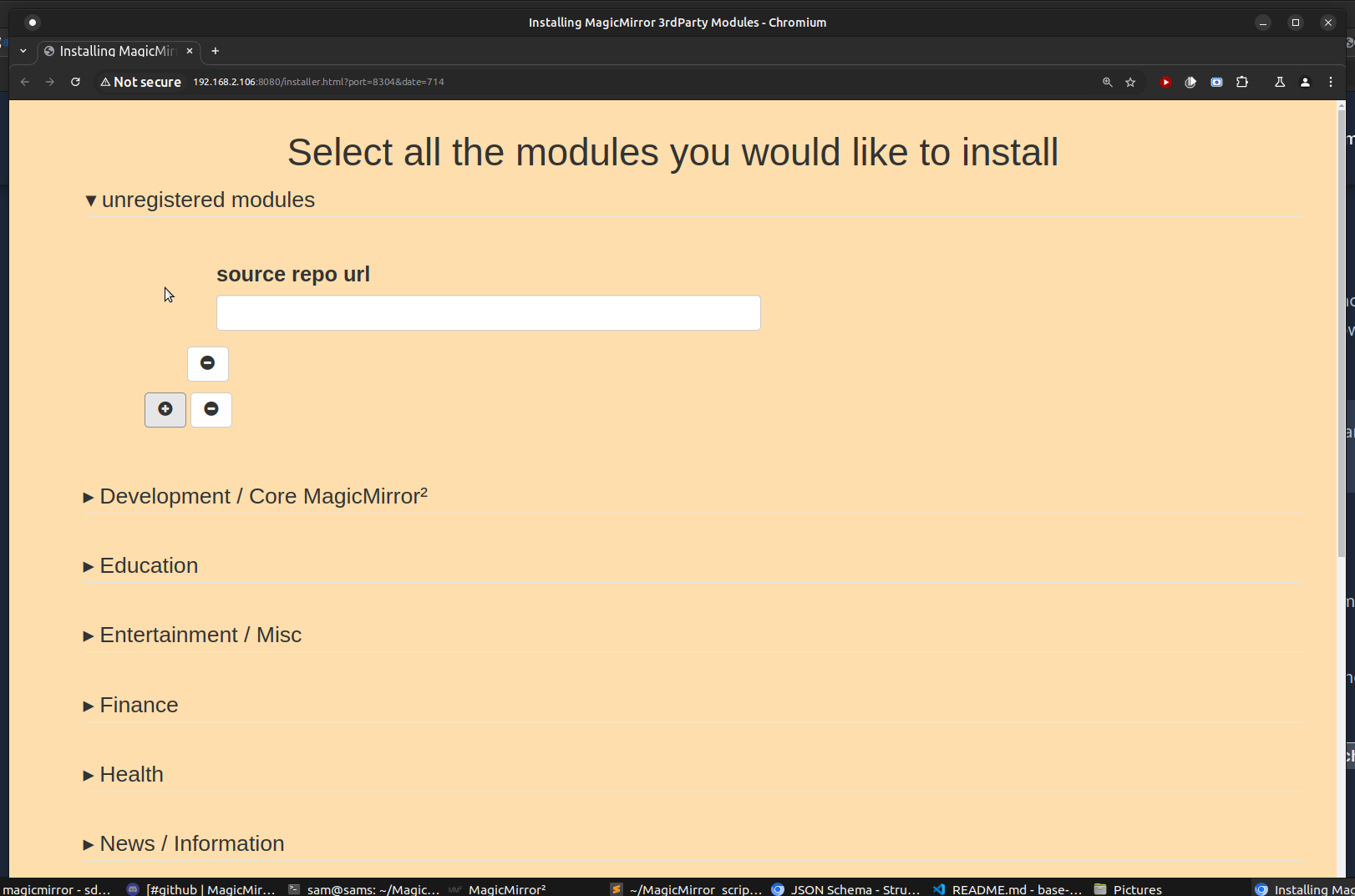Click the page vertical scrollbar
The height and width of the screenshot is (896, 1355).
tap(1342, 334)
